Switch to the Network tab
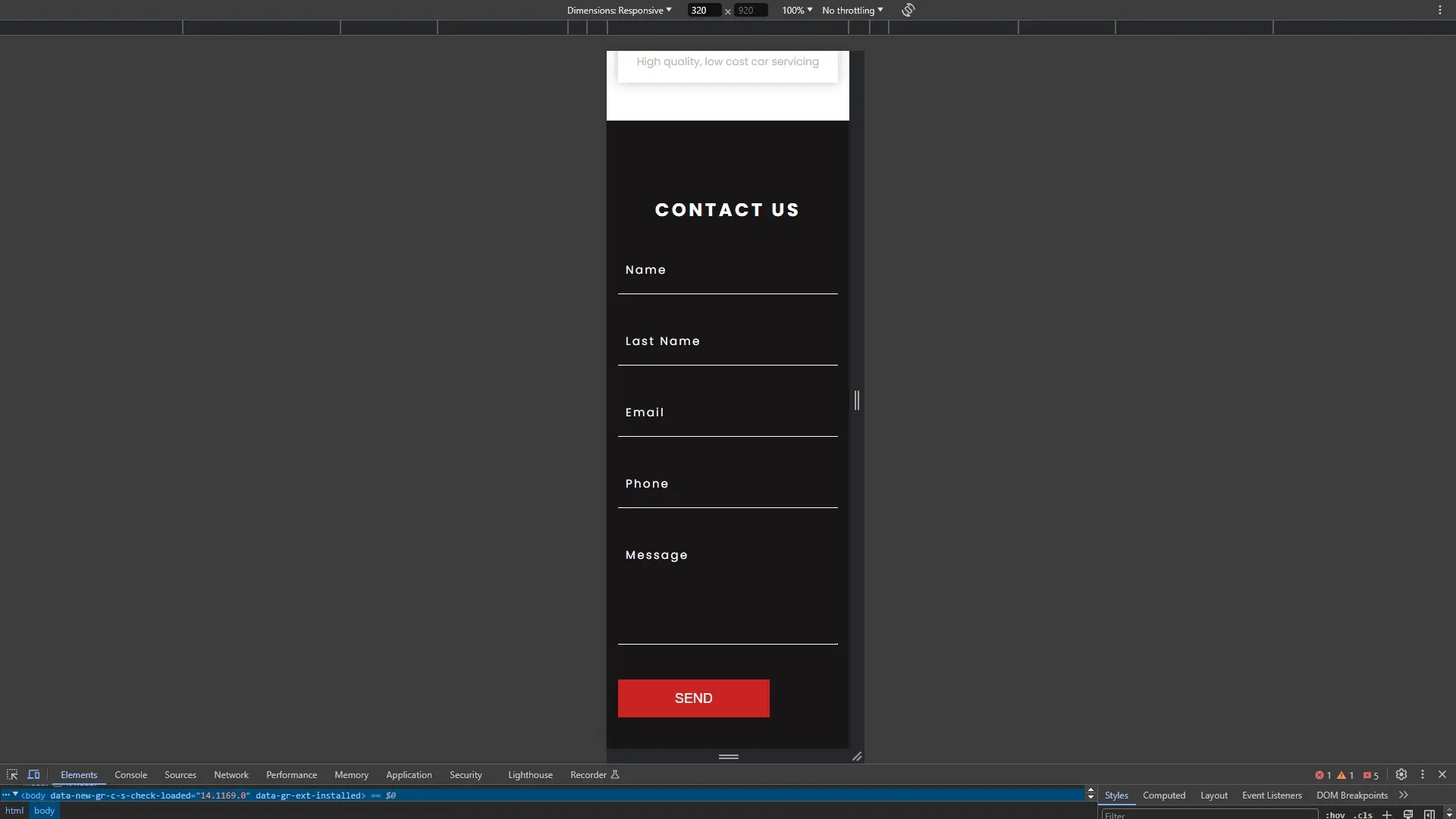The width and height of the screenshot is (1456, 819). tap(231, 774)
